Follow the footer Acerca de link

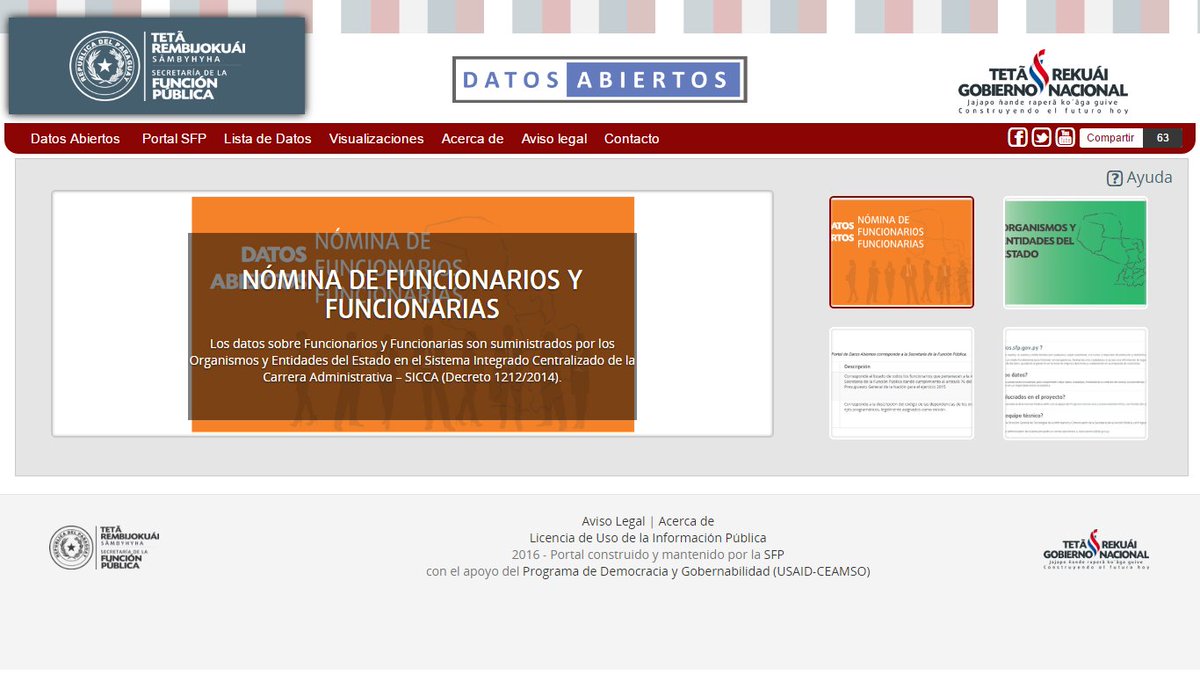tap(686, 521)
